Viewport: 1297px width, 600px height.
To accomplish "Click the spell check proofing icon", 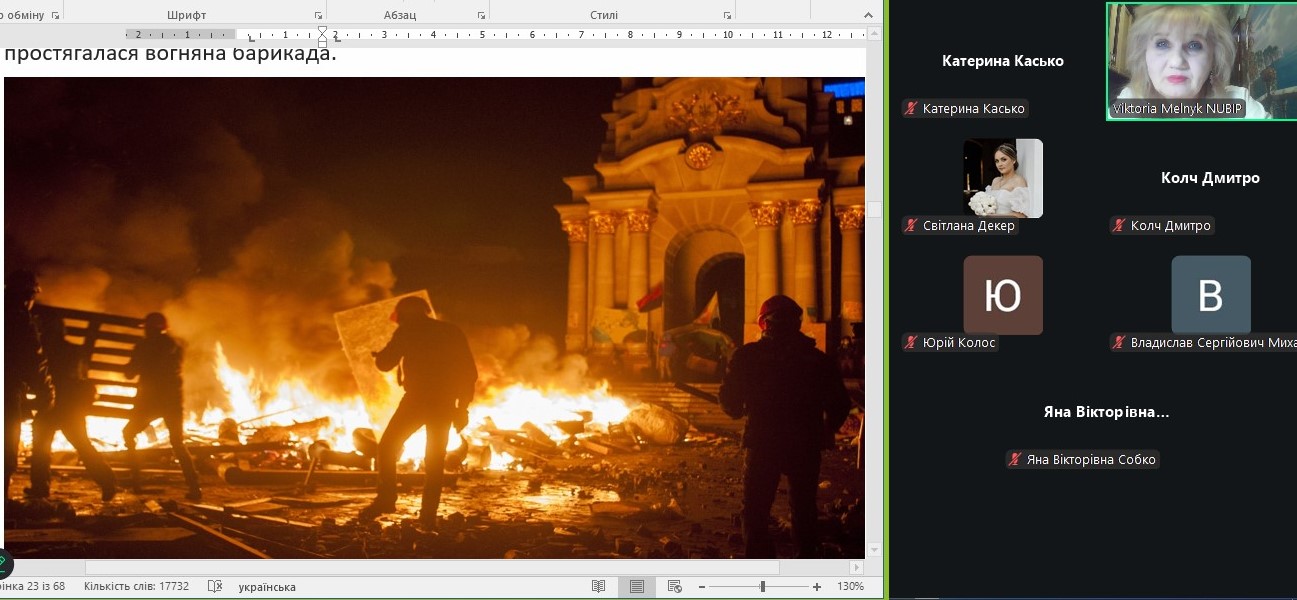I will coord(214,587).
